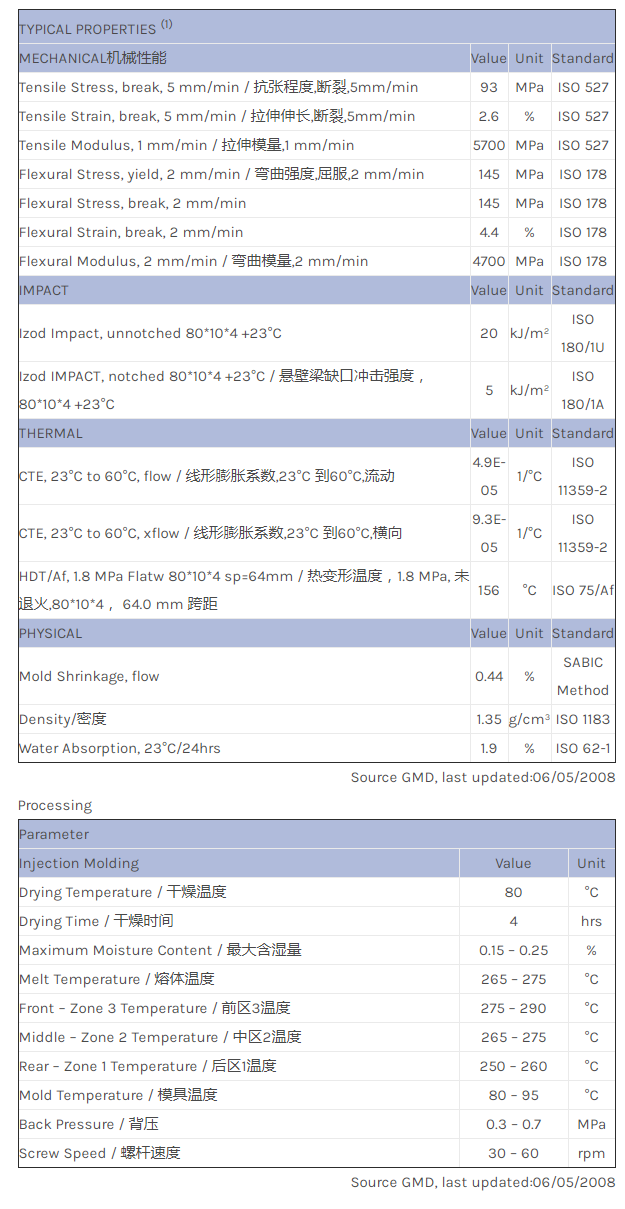Select the Water Absorption value 1.9
625x1209 pixels.
[x=489, y=748]
